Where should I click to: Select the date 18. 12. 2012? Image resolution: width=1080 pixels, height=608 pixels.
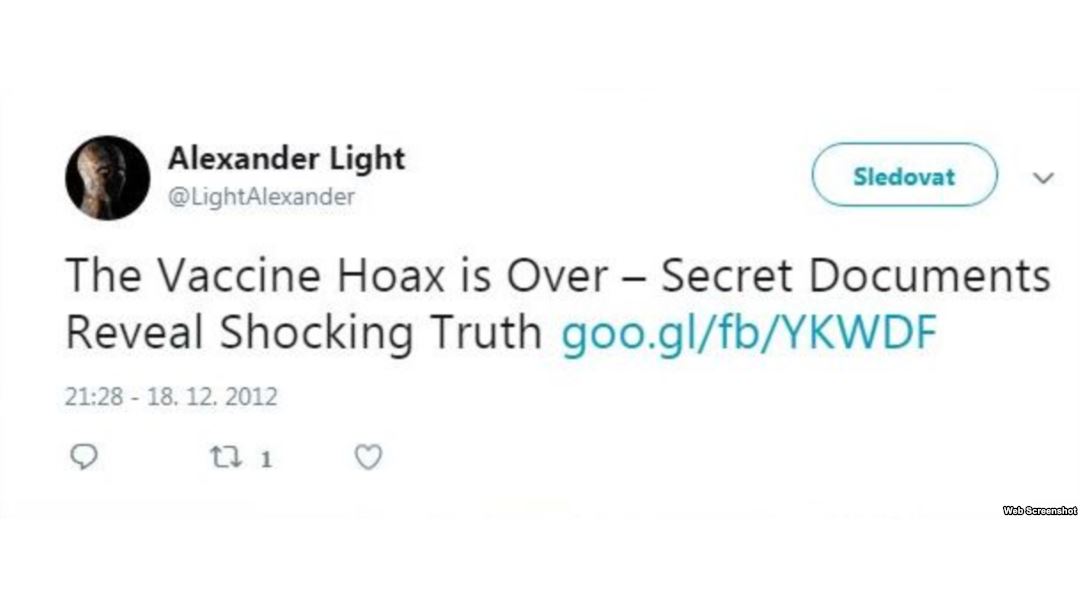pyautogui.click(x=212, y=397)
